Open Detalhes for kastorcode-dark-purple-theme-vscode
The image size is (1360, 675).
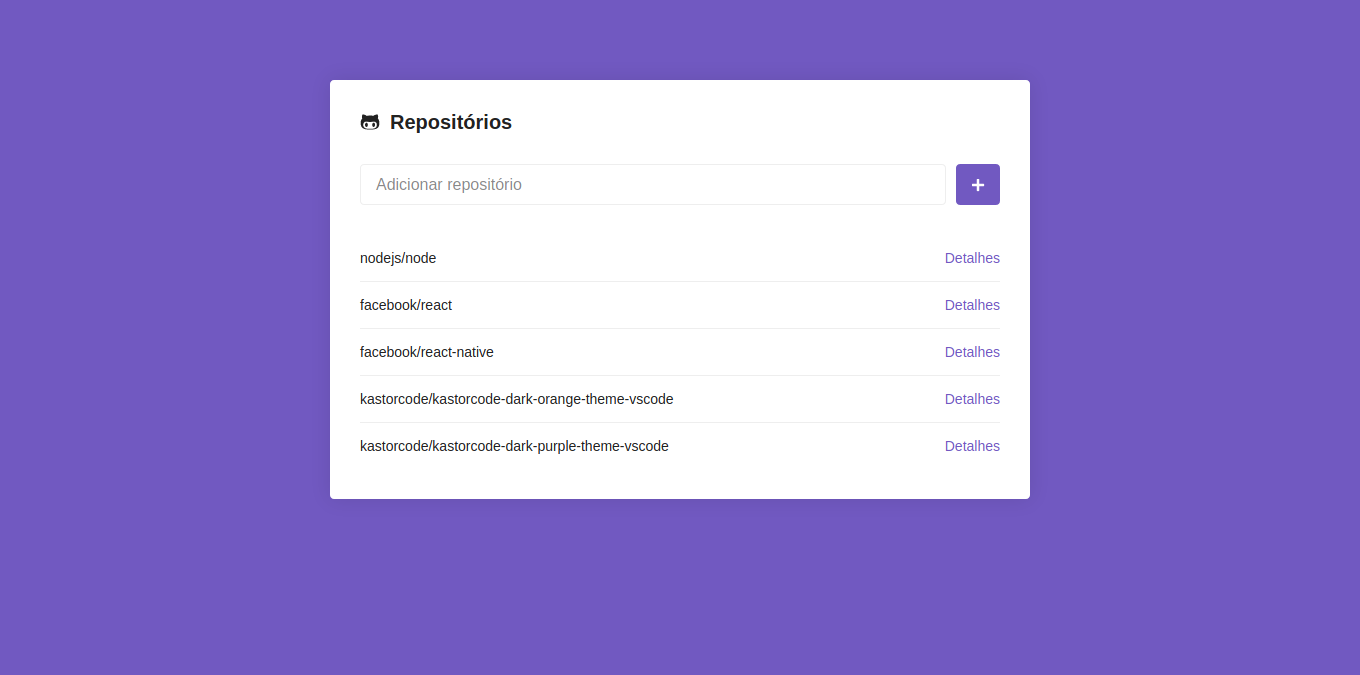(x=972, y=446)
